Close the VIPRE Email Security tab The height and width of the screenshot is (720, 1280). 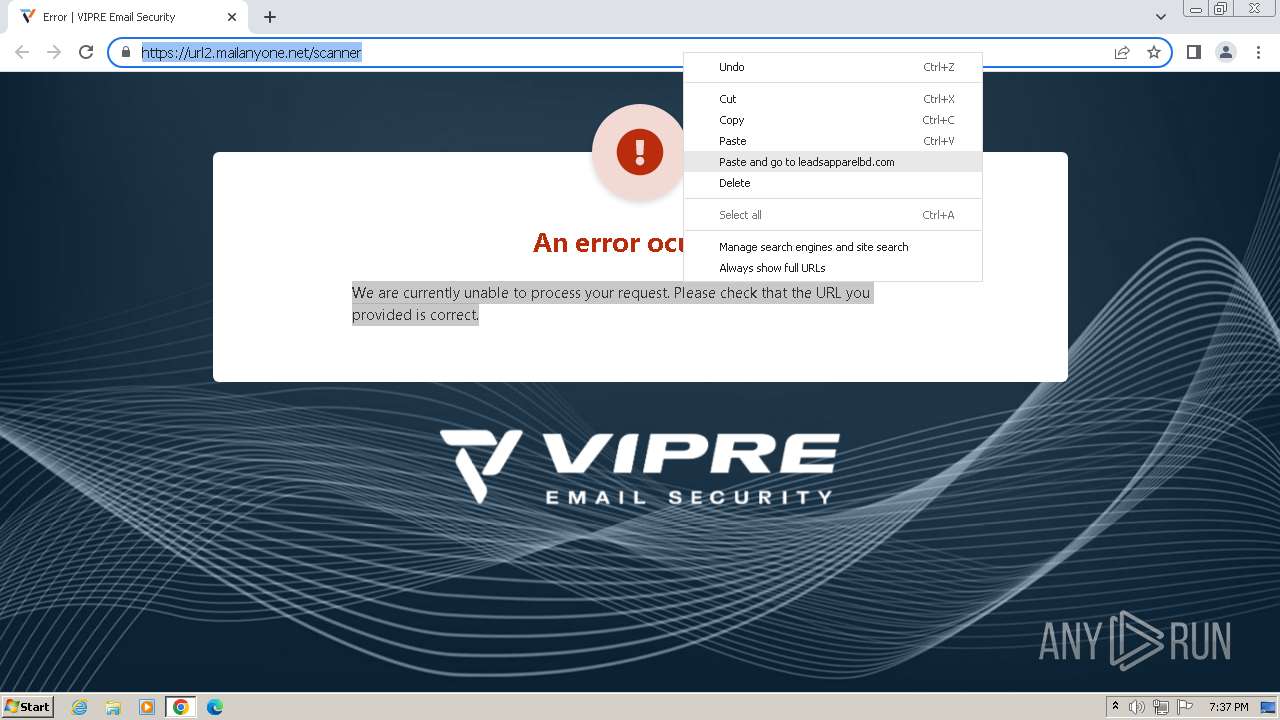(232, 17)
